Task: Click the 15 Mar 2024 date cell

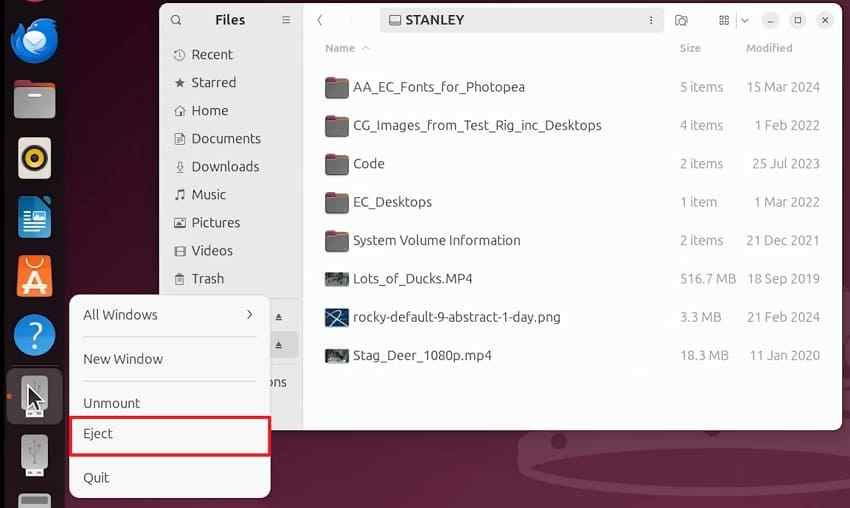Action: pyautogui.click(x=783, y=87)
